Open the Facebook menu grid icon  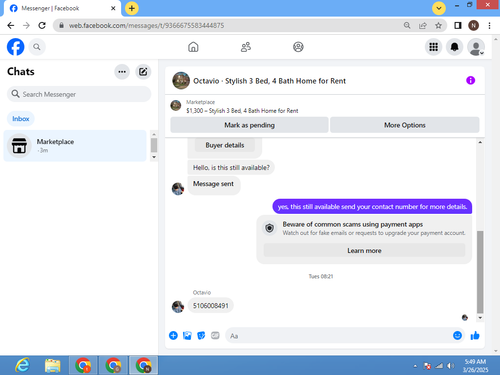pos(433,47)
